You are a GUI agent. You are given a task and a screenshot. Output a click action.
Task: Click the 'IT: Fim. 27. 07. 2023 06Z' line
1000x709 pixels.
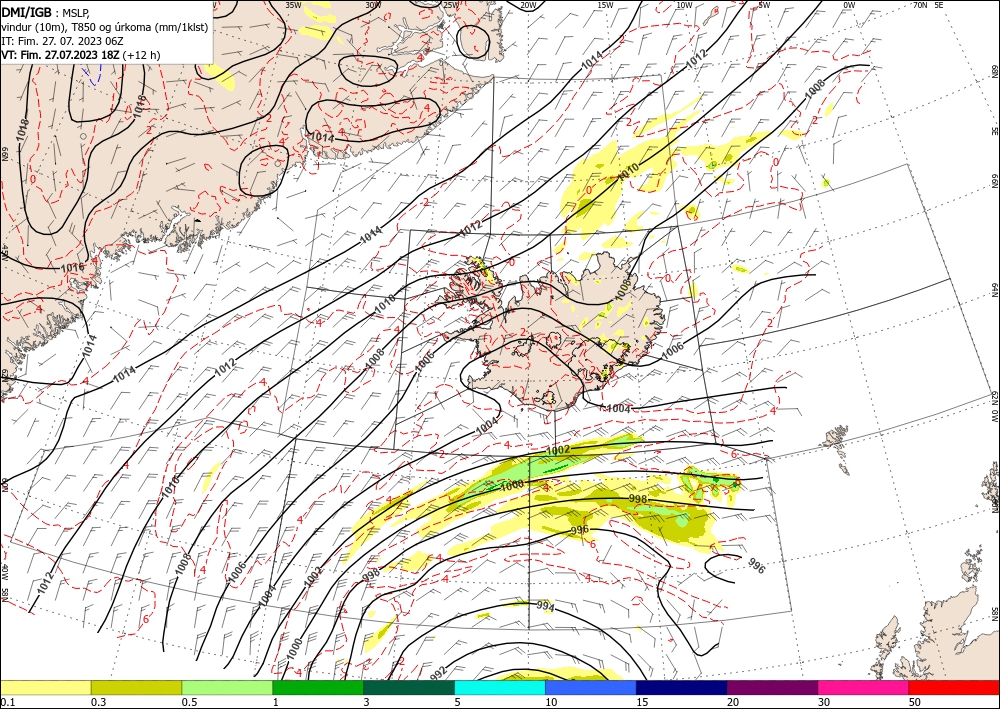click(62, 41)
